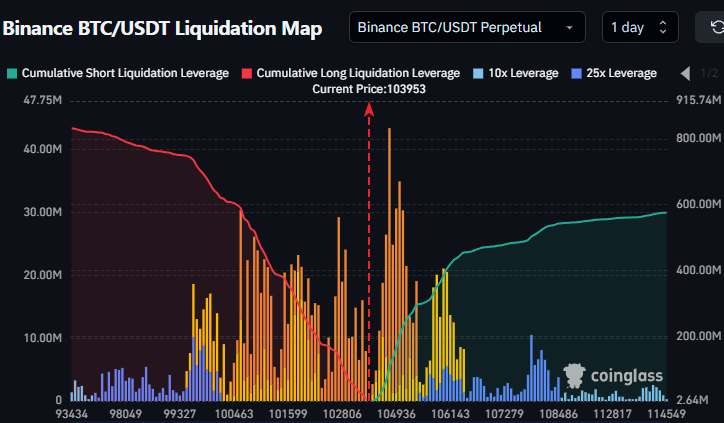Click the 112817 price axis label
This screenshot has height=423, width=724.
pyautogui.click(x=613, y=414)
